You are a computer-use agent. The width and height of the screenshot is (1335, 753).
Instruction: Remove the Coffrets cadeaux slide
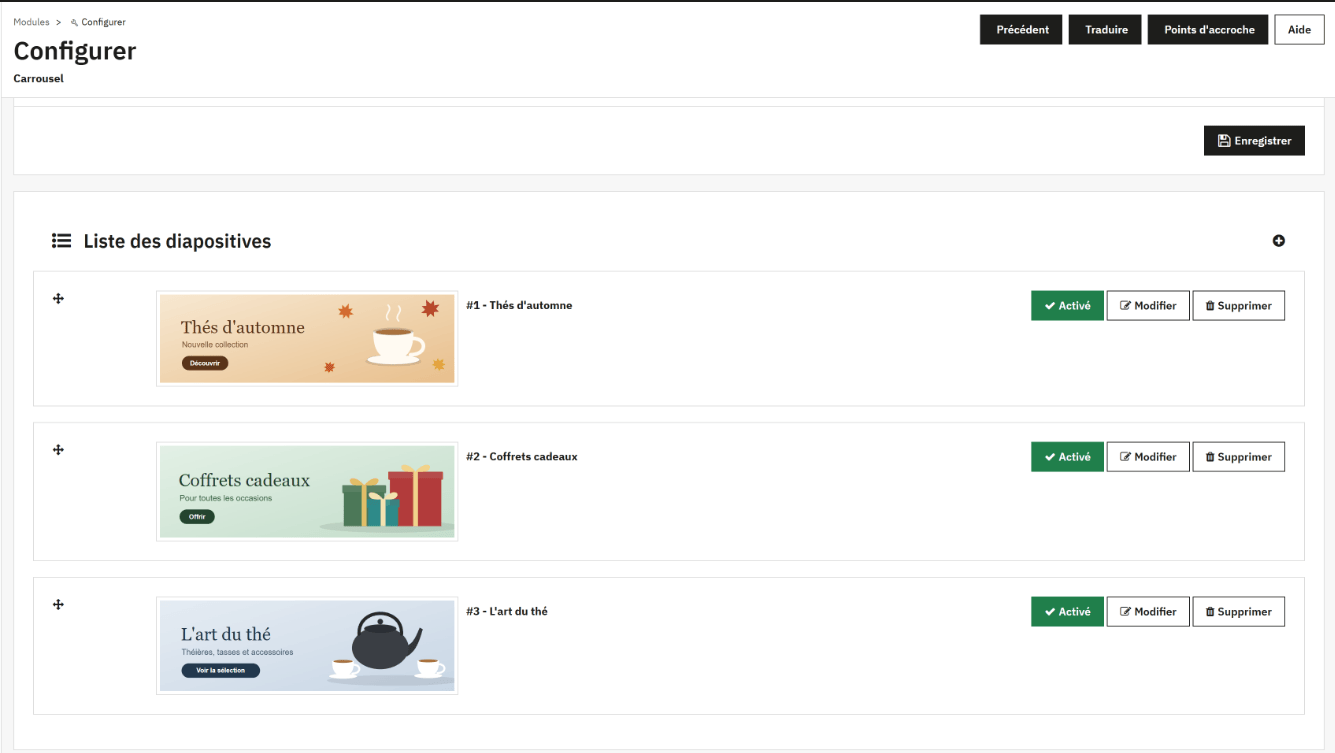pos(1238,457)
